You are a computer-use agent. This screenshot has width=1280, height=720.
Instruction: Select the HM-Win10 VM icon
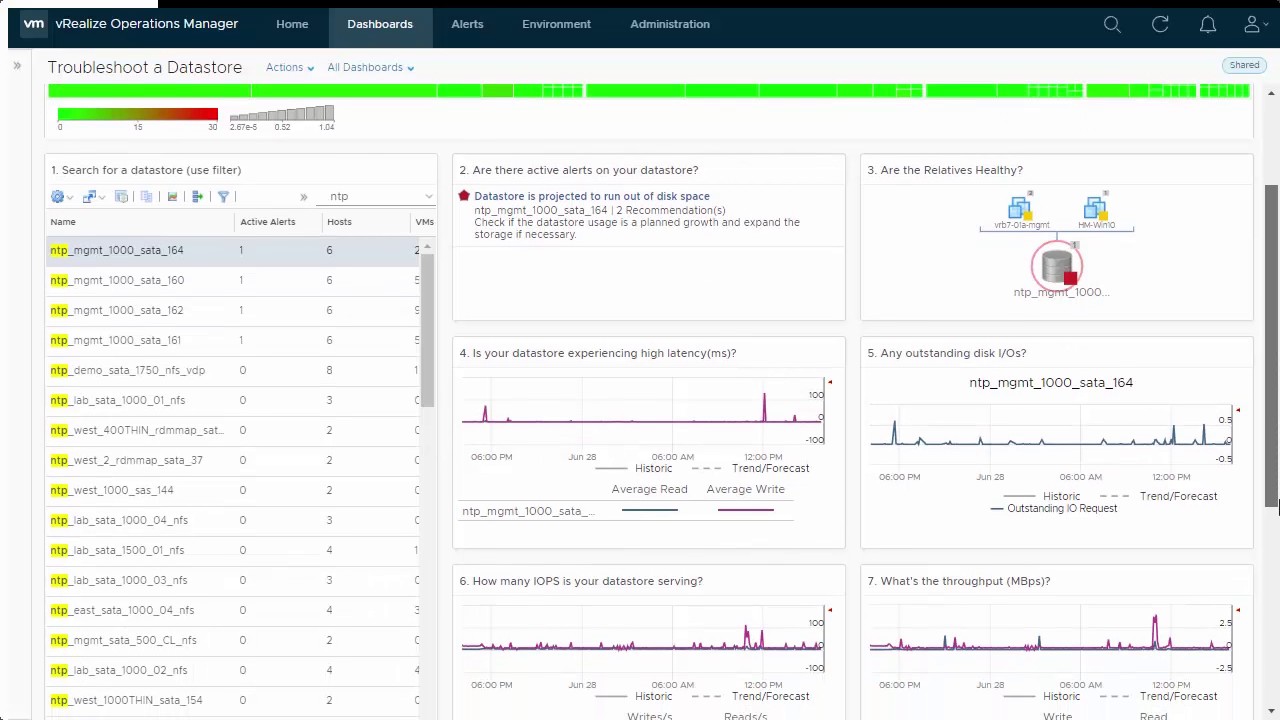click(x=1096, y=209)
